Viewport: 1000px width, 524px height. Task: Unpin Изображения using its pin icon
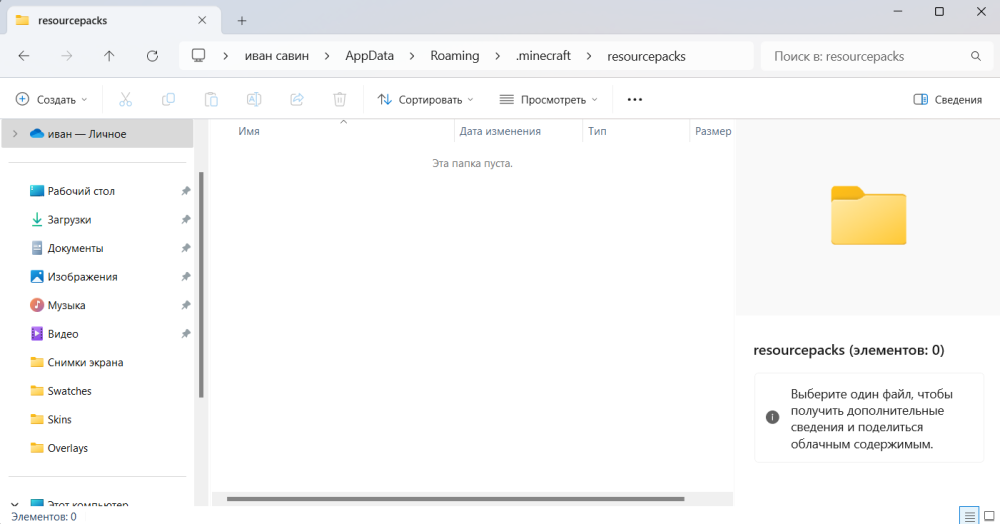(186, 277)
